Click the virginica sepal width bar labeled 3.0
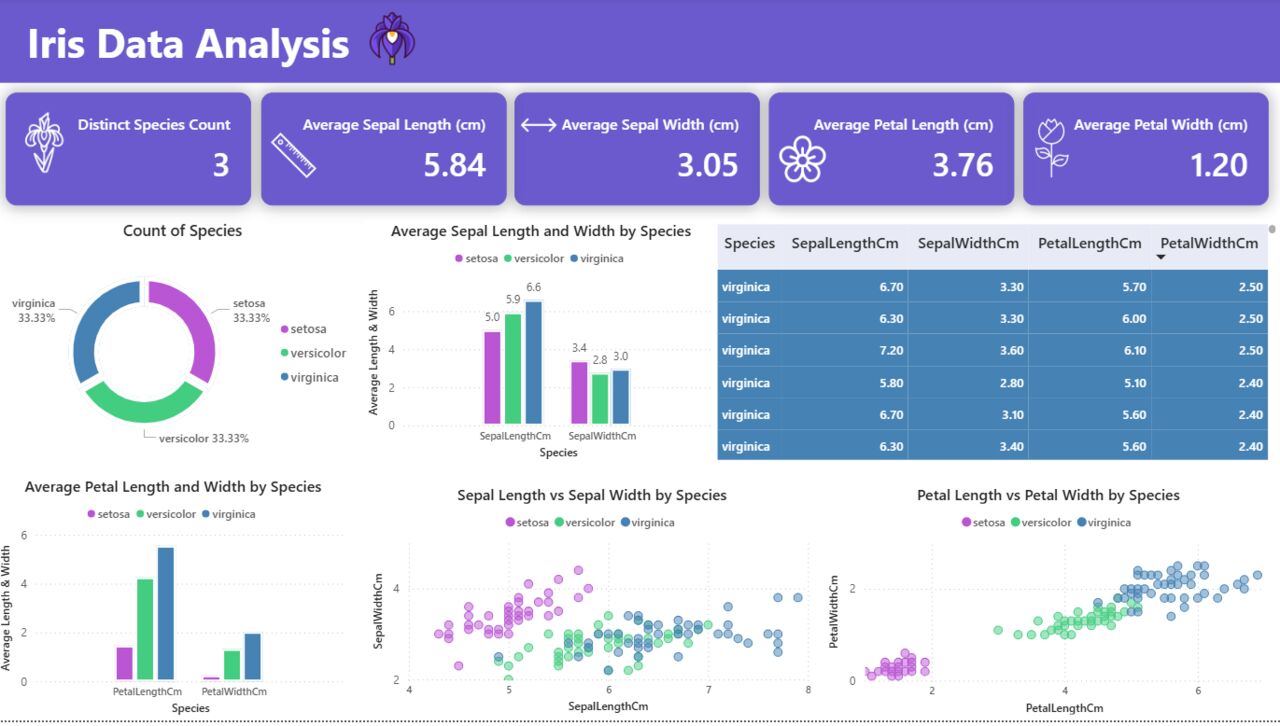Image resolution: width=1280 pixels, height=726 pixels. pyautogui.click(x=619, y=397)
